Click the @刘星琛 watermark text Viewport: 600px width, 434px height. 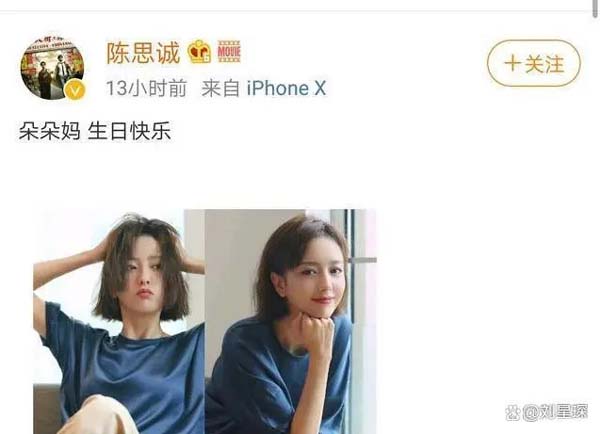point(555,413)
